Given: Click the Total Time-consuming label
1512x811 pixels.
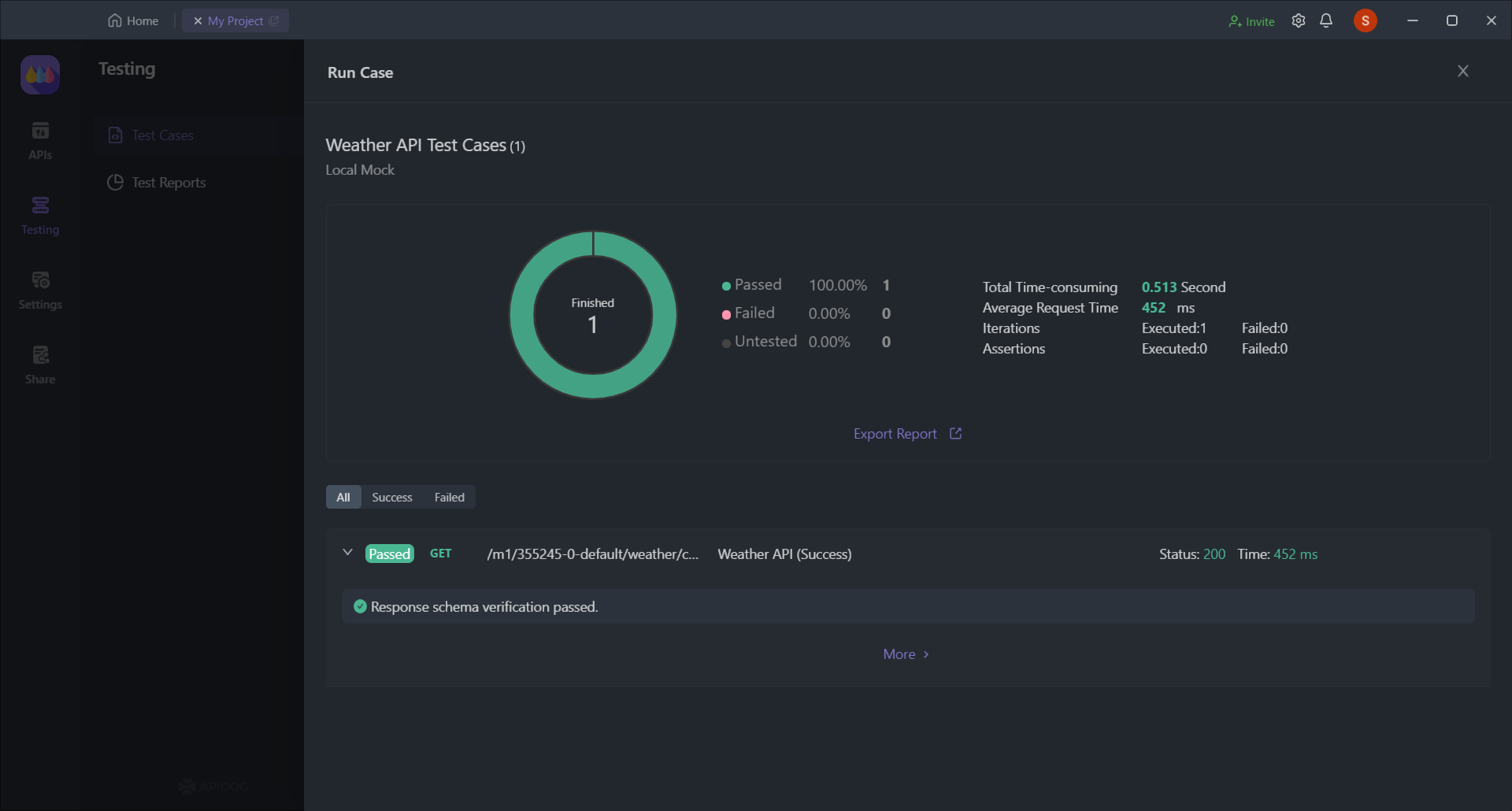Looking at the screenshot, I should (1050, 287).
